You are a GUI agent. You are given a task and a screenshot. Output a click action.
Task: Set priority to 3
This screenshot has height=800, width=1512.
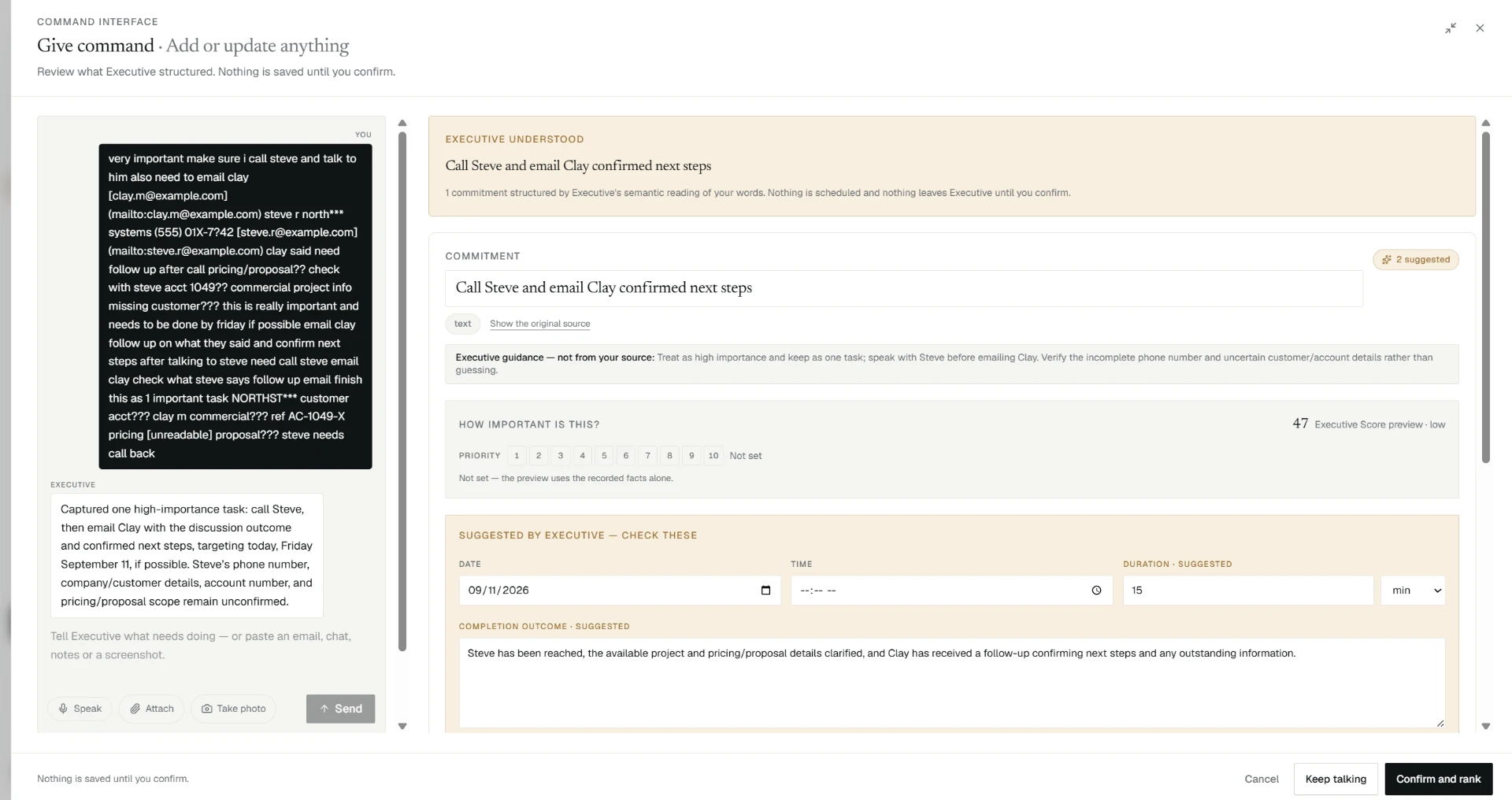pos(561,456)
